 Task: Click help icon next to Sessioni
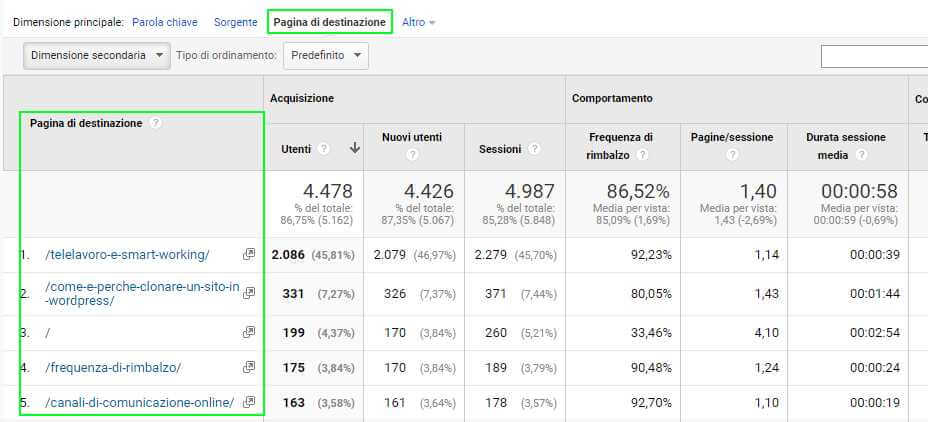[535, 149]
